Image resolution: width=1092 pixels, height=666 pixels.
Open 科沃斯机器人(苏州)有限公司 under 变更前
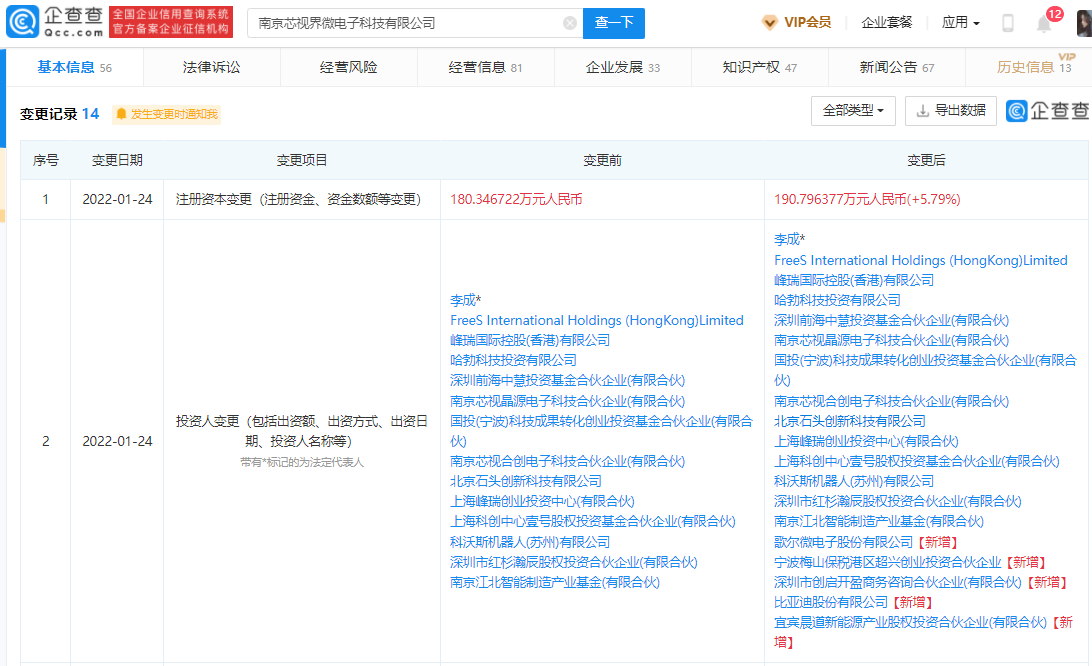(530, 542)
